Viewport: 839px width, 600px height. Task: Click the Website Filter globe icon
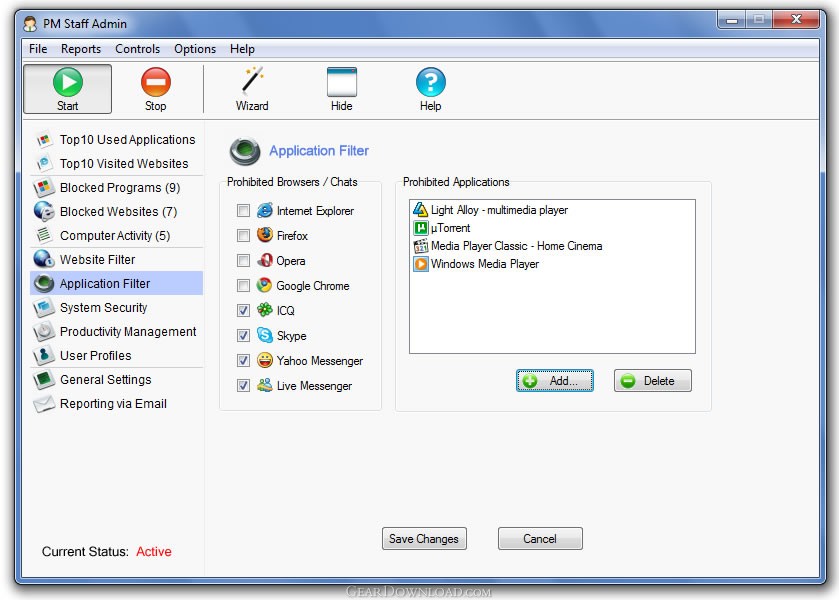pyautogui.click(x=43, y=259)
